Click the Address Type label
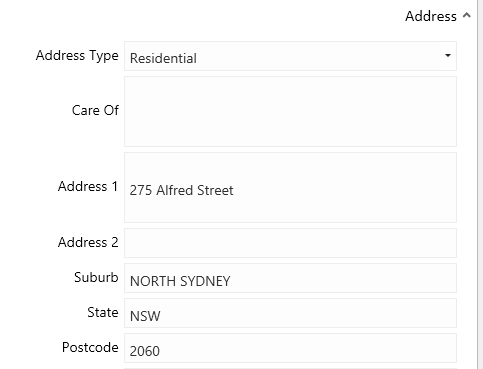The height and width of the screenshot is (369, 483). click(x=77, y=56)
